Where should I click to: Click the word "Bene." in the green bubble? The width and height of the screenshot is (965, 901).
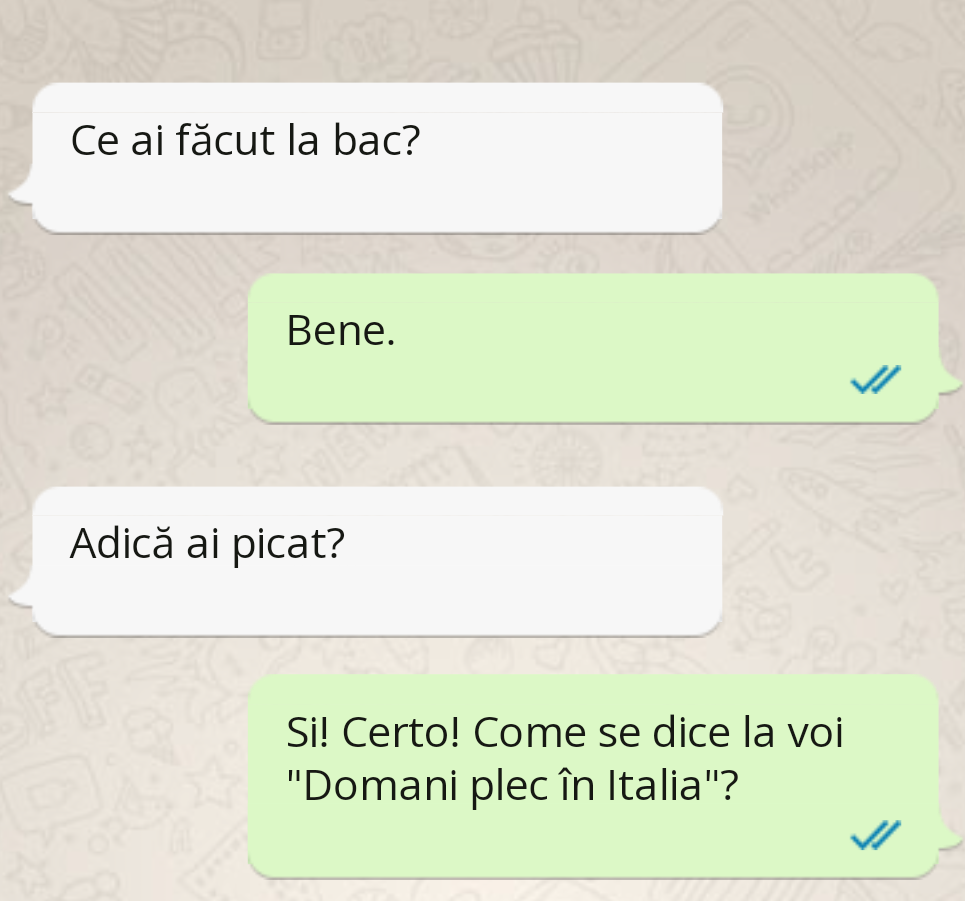[x=341, y=330]
